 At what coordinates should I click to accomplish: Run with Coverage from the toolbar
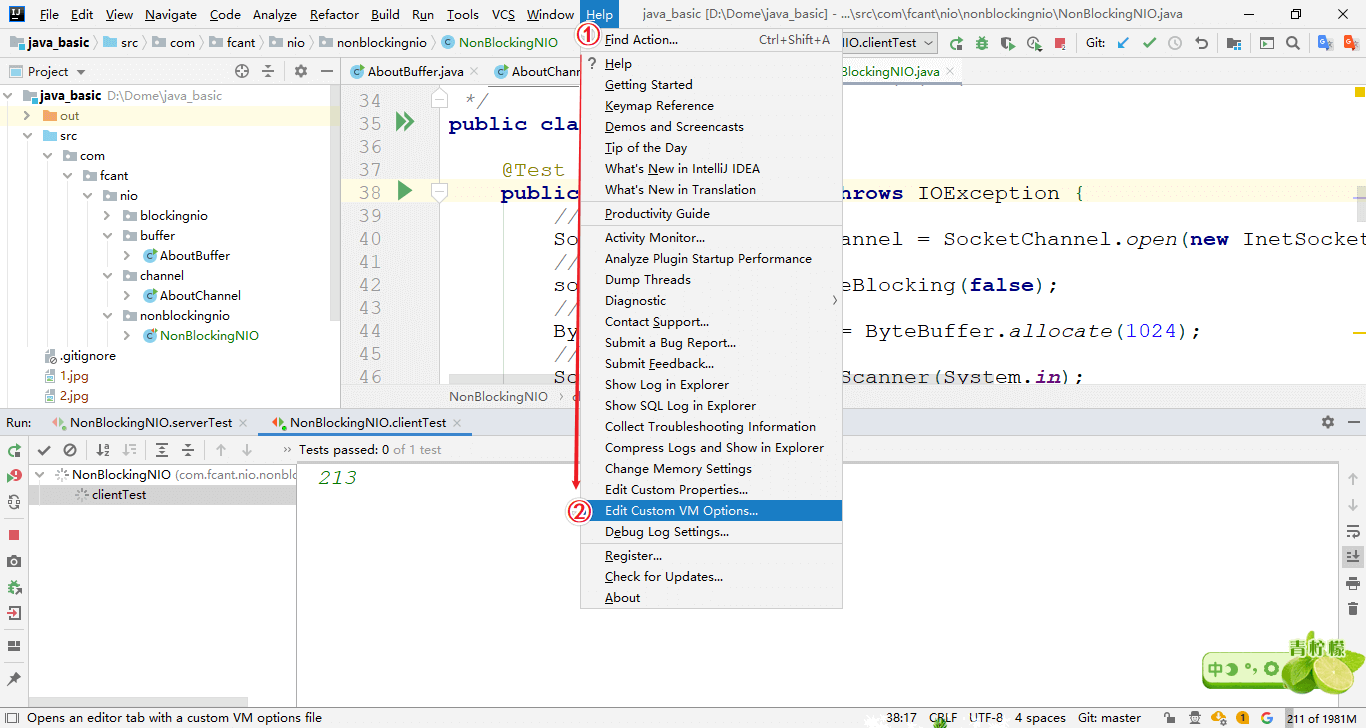coord(1008,43)
